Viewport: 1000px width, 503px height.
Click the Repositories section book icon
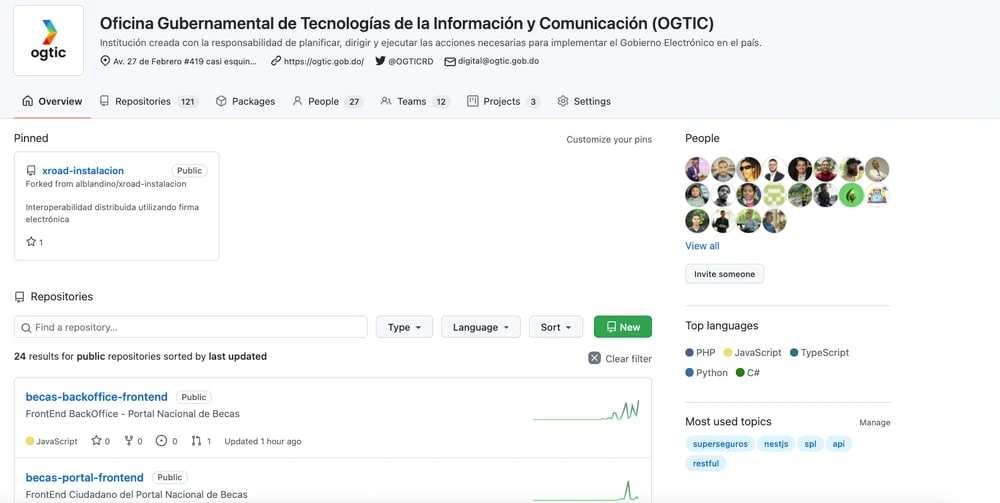point(19,297)
